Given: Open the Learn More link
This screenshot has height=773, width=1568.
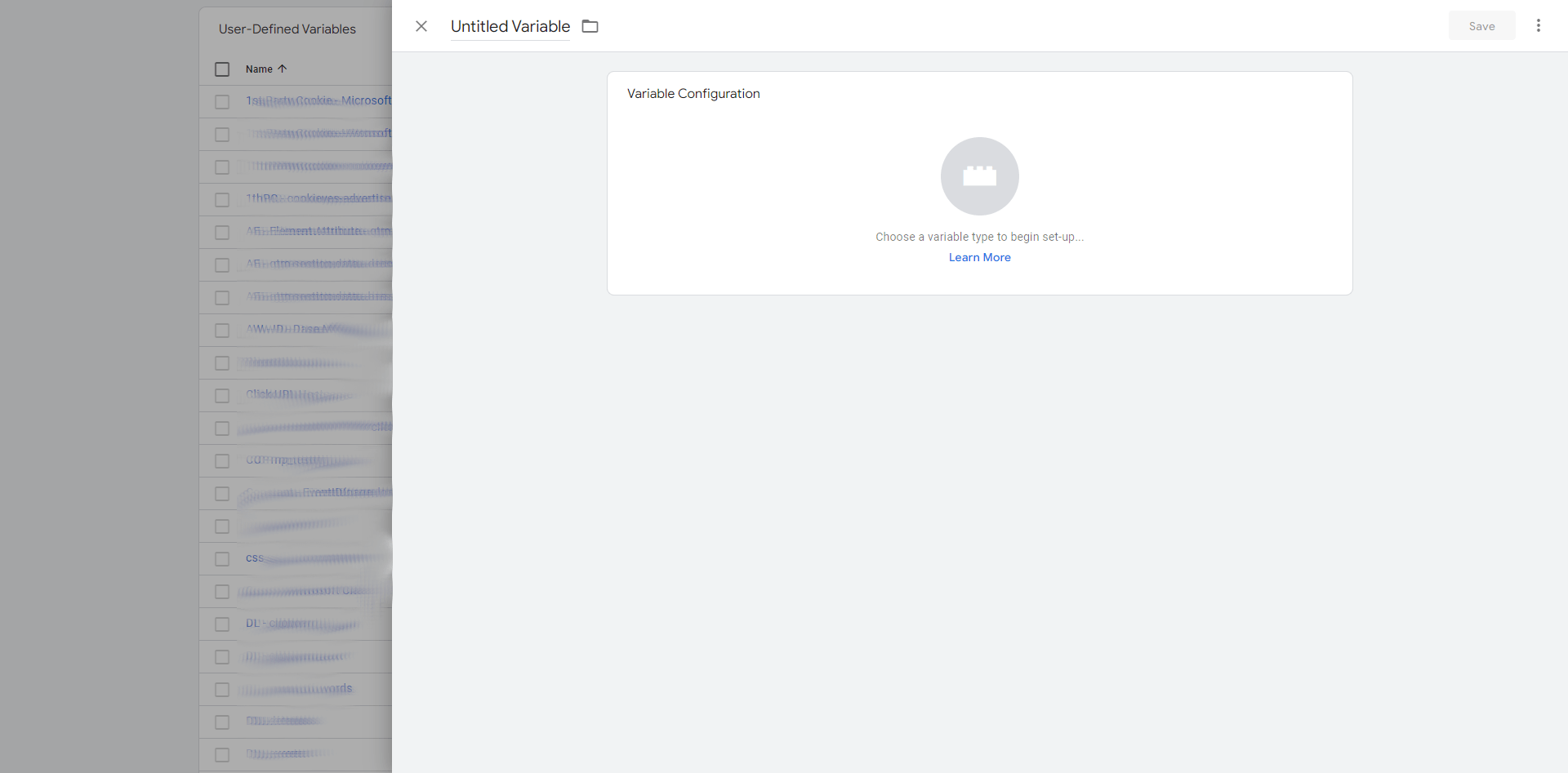Looking at the screenshot, I should coord(979,257).
